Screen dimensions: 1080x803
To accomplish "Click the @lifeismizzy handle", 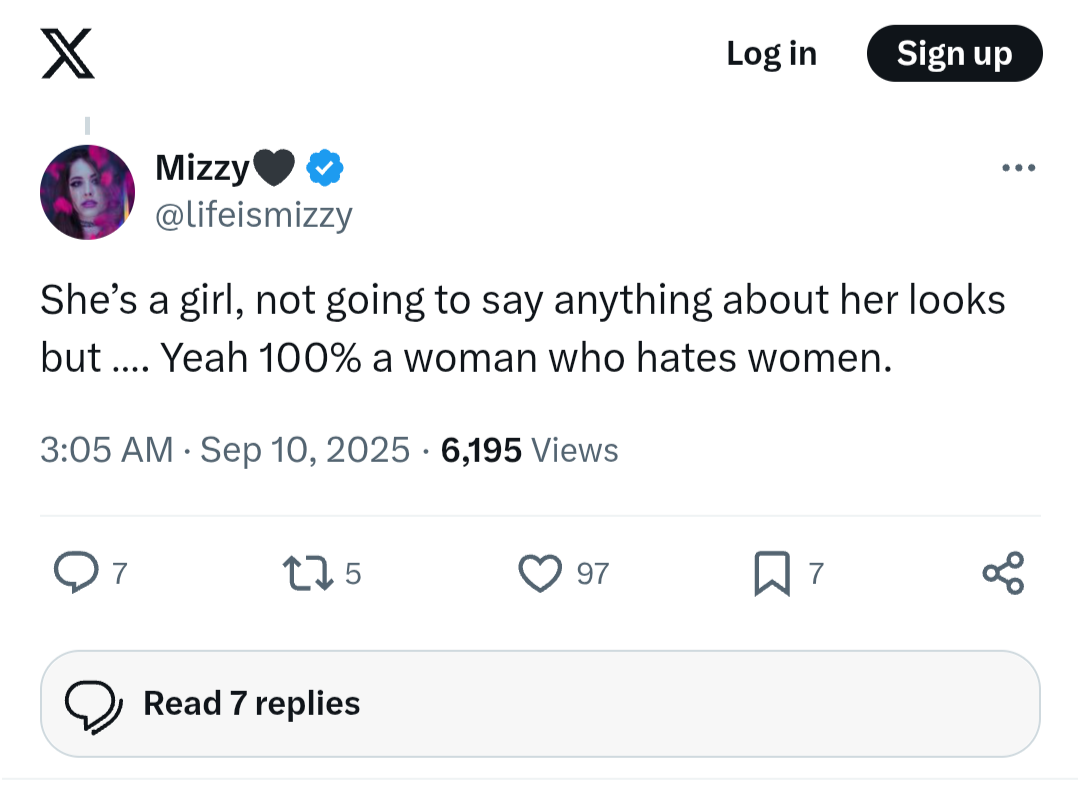I will 254,215.
